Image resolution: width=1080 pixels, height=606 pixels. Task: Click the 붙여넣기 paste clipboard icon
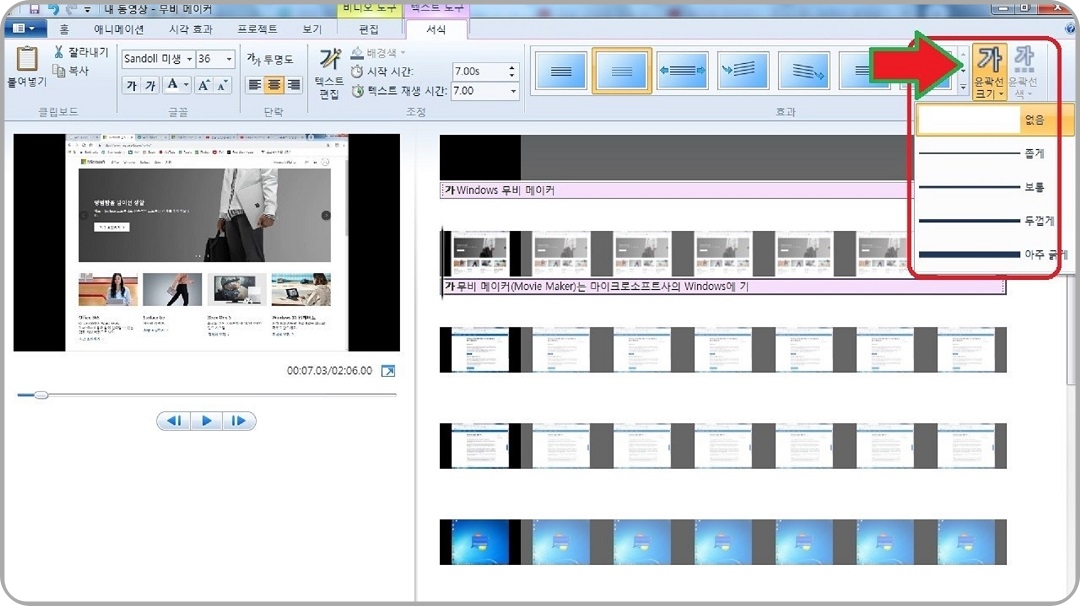click(x=27, y=59)
